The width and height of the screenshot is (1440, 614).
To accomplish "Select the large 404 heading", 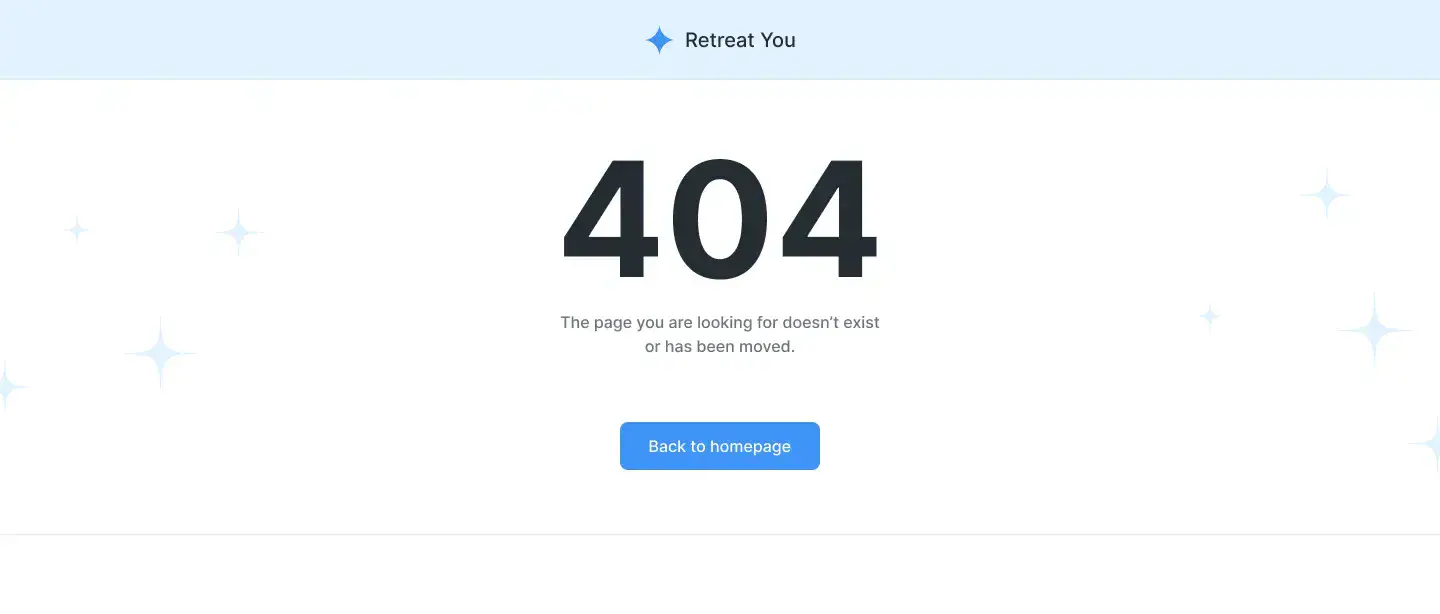I will 720,220.
